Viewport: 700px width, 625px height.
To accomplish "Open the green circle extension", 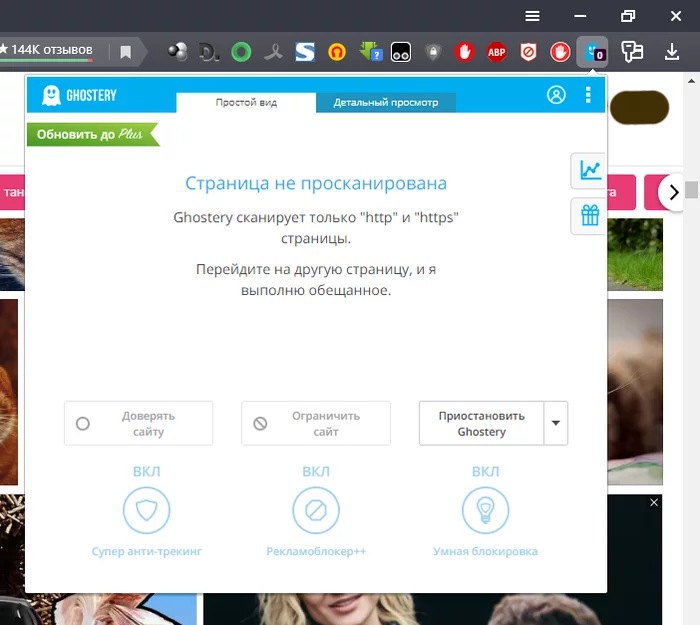I will pos(241,52).
